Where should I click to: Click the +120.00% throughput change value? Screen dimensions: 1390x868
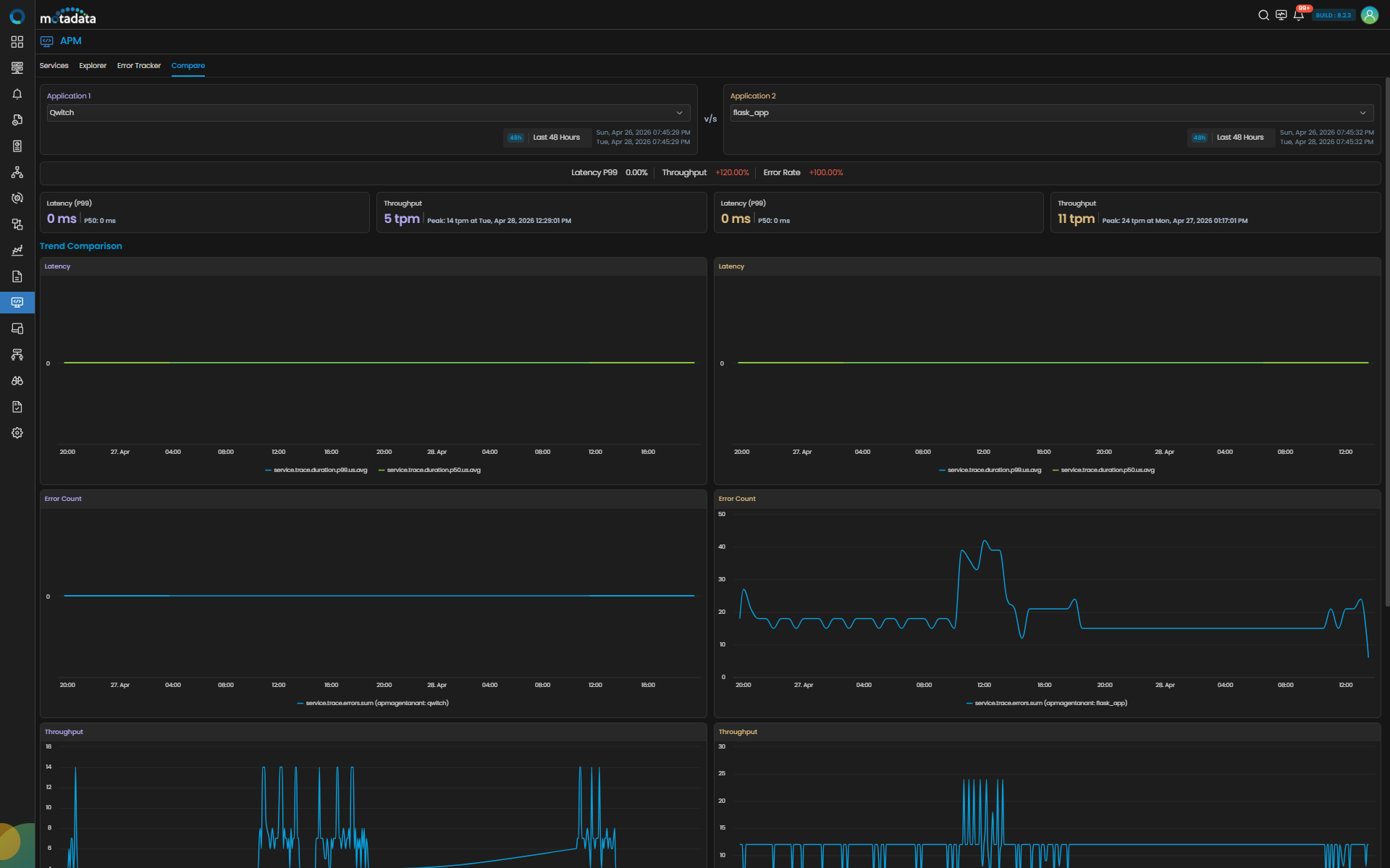[x=732, y=173]
